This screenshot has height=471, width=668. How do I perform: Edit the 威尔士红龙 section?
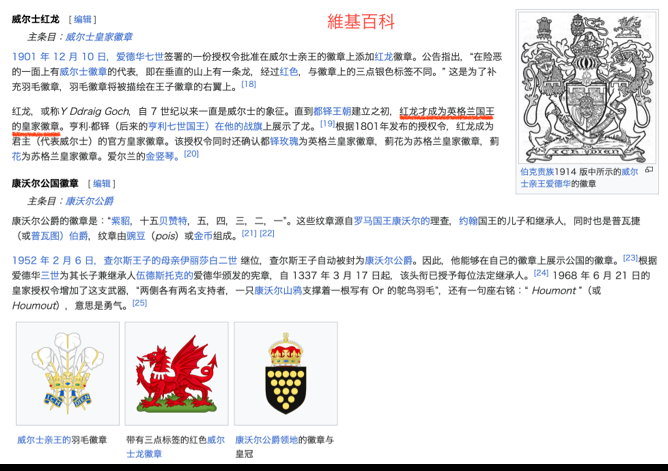point(83,19)
